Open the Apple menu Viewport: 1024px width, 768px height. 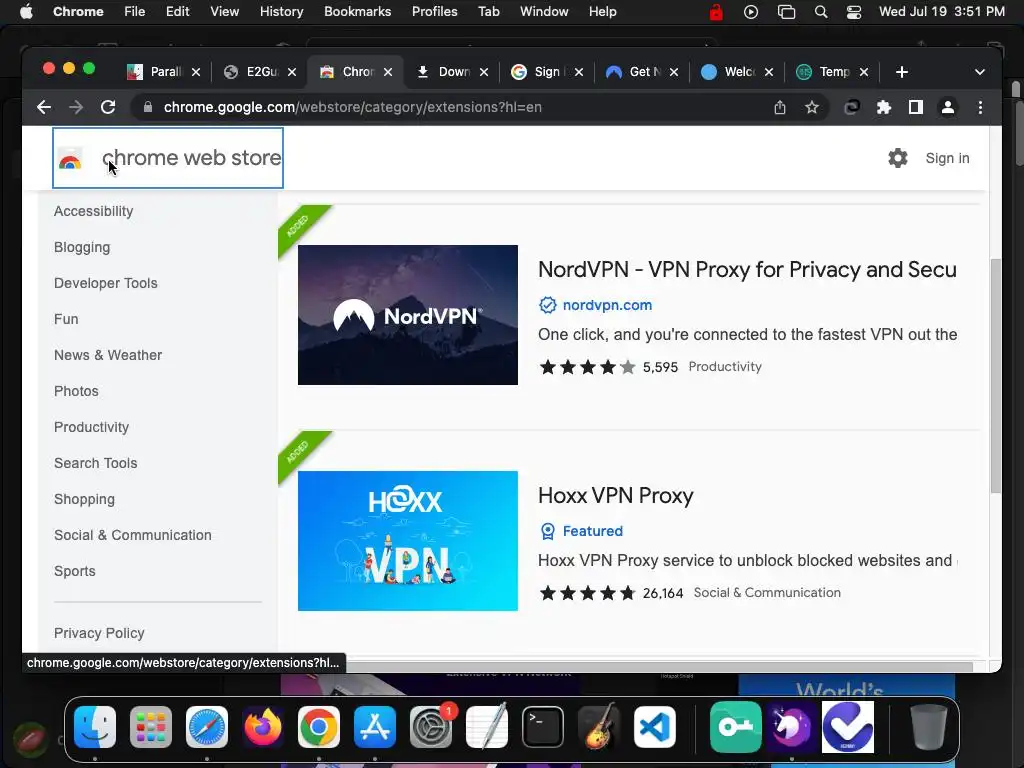click(x=26, y=12)
